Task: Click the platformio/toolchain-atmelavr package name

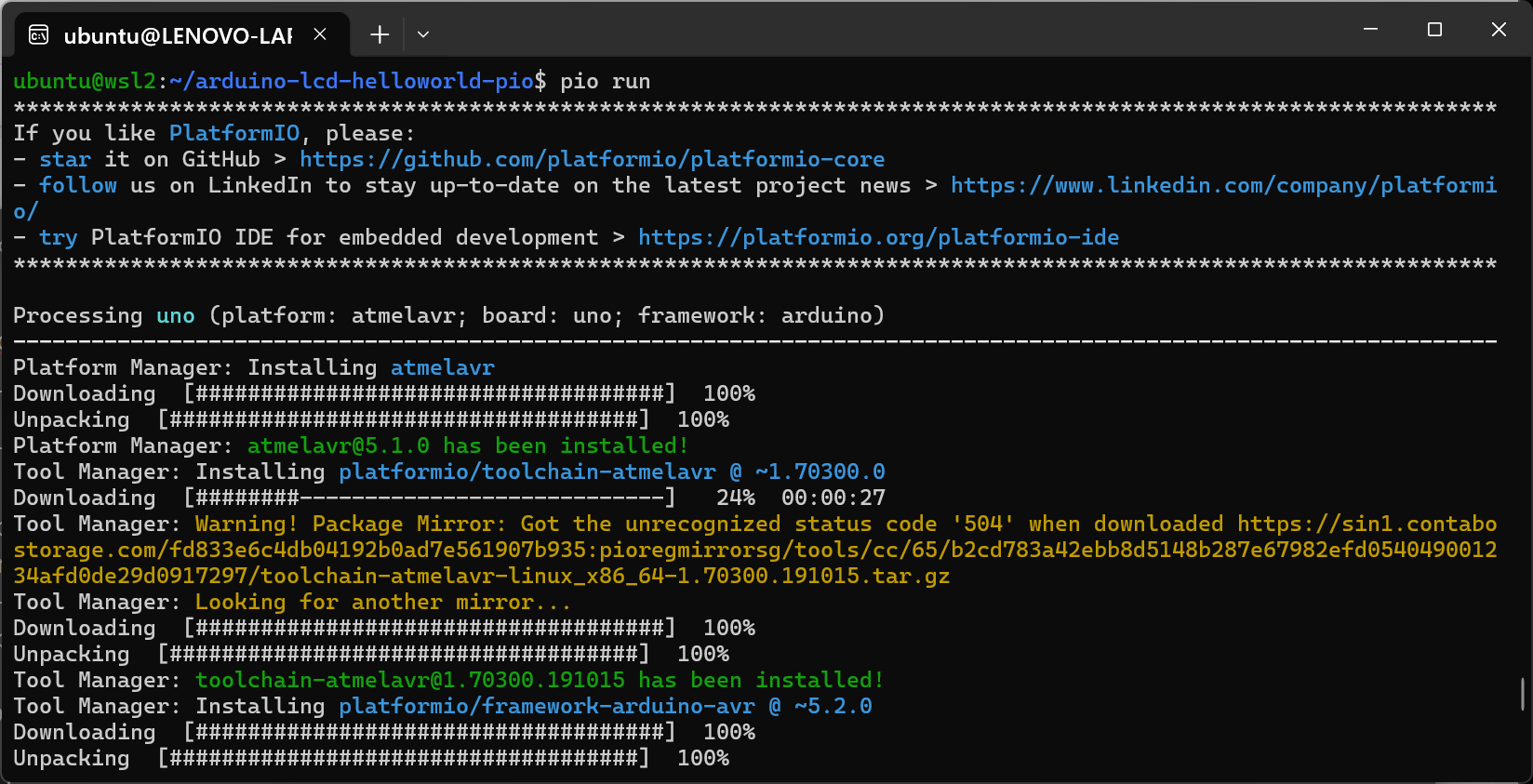Action: point(527,472)
